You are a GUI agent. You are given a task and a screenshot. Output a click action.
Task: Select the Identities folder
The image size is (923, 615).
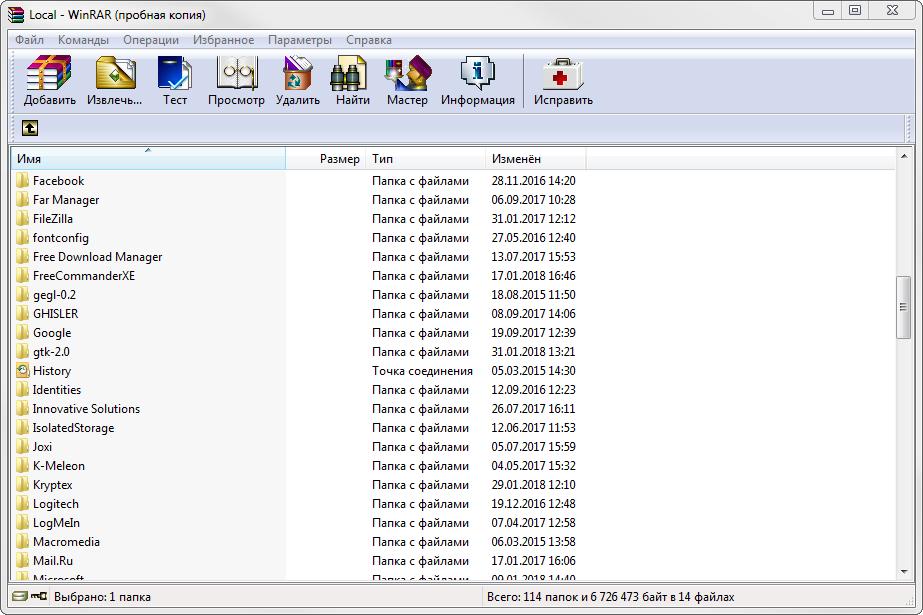pos(57,390)
